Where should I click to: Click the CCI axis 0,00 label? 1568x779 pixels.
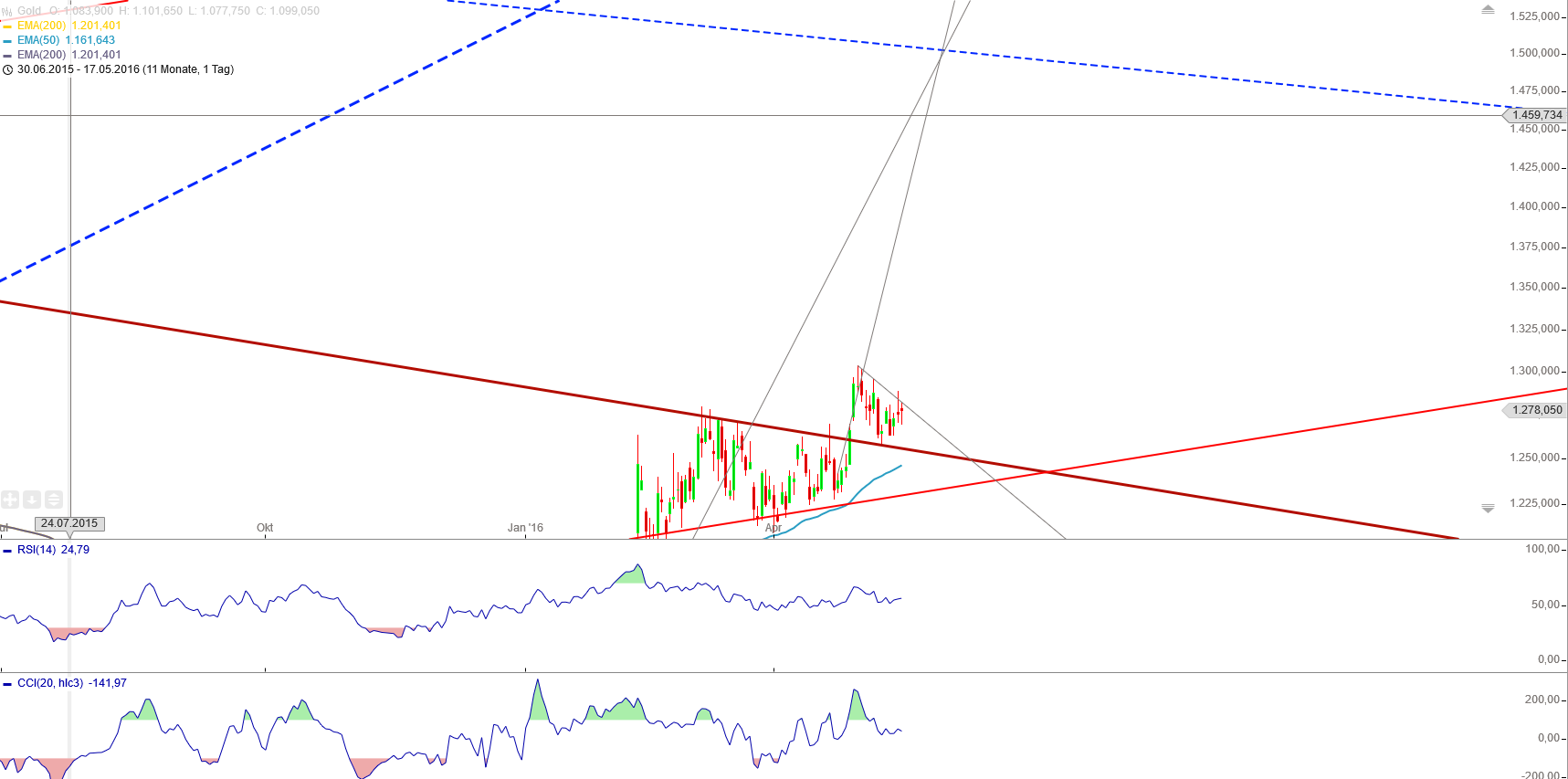point(1549,738)
